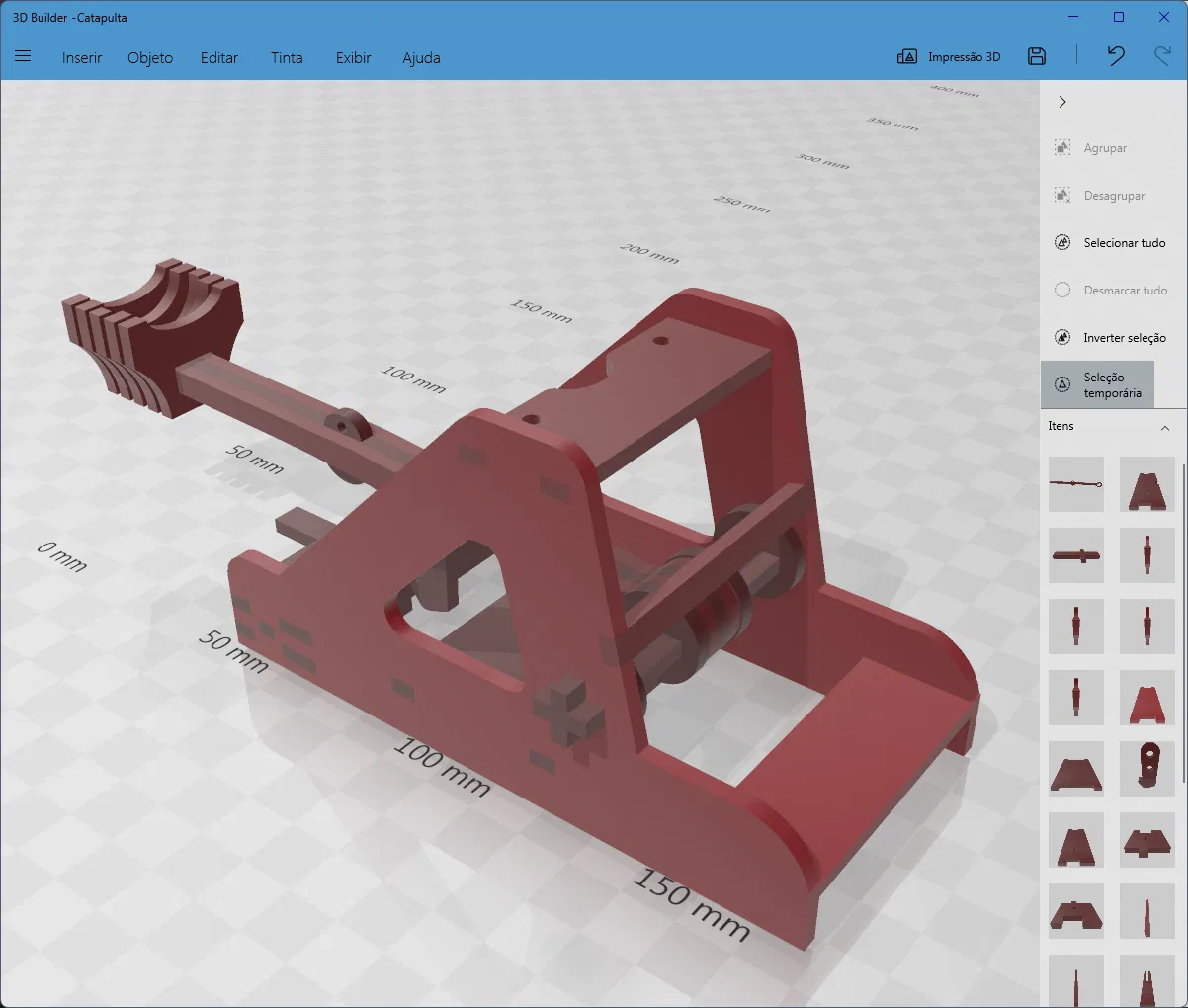This screenshot has height=1008, width=1188.
Task: Select the bracket with holes item thumbnail
Action: point(1147,769)
